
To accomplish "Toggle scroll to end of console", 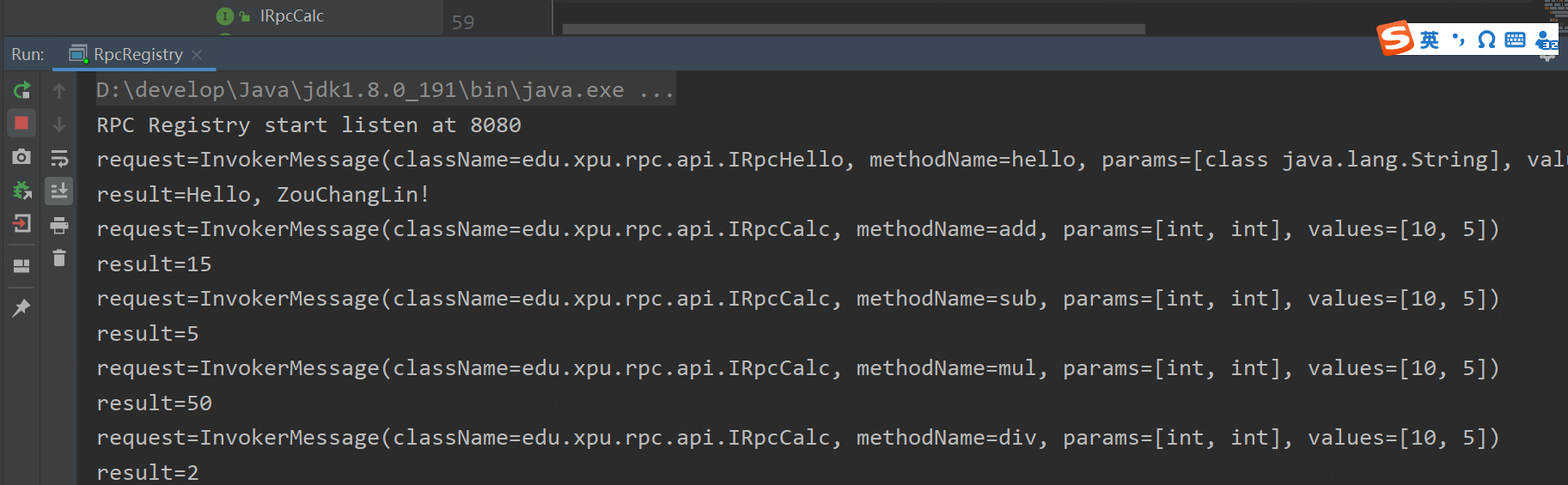I will pyautogui.click(x=59, y=191).
